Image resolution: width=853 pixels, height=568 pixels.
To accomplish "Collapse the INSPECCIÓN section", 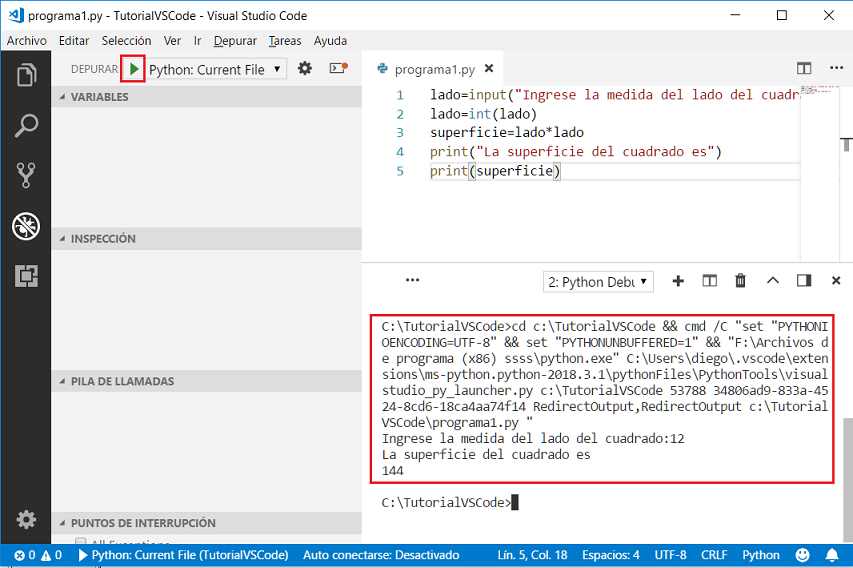I will point(207,239).
